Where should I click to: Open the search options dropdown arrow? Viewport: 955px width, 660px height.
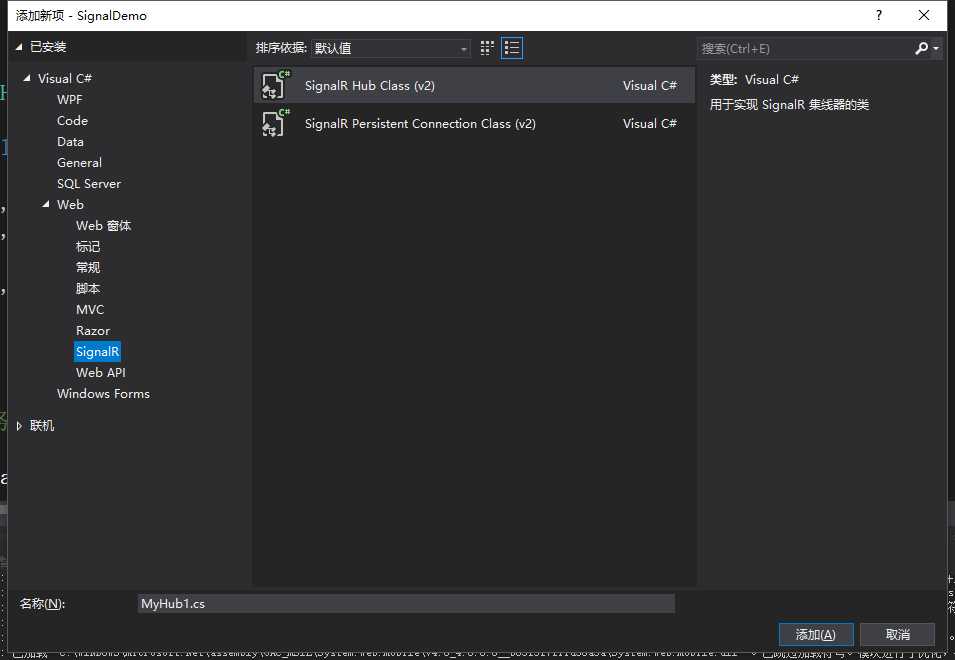[x=936, y=48]
